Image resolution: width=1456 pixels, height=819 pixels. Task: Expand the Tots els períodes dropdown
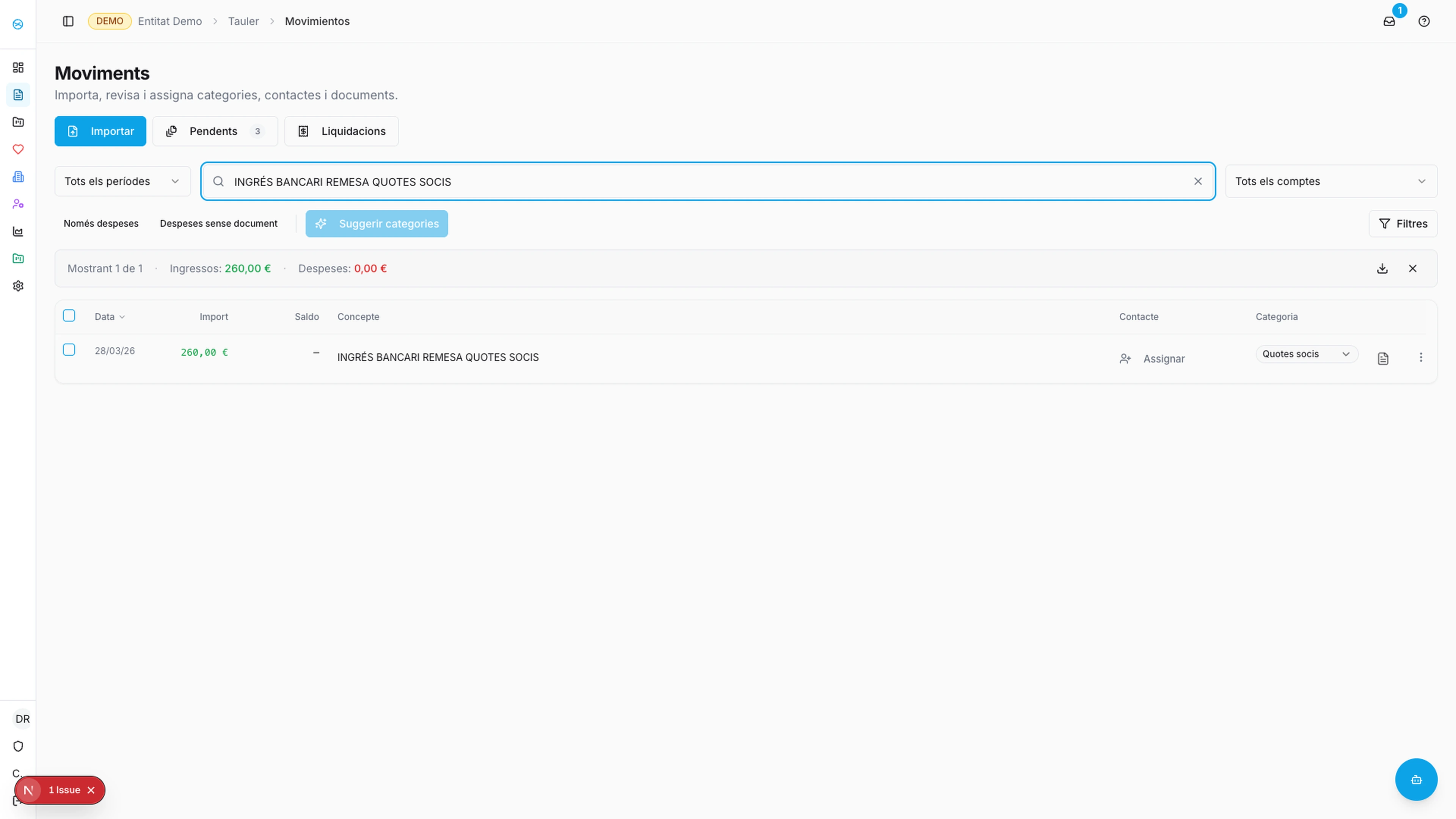click(122, 182)
